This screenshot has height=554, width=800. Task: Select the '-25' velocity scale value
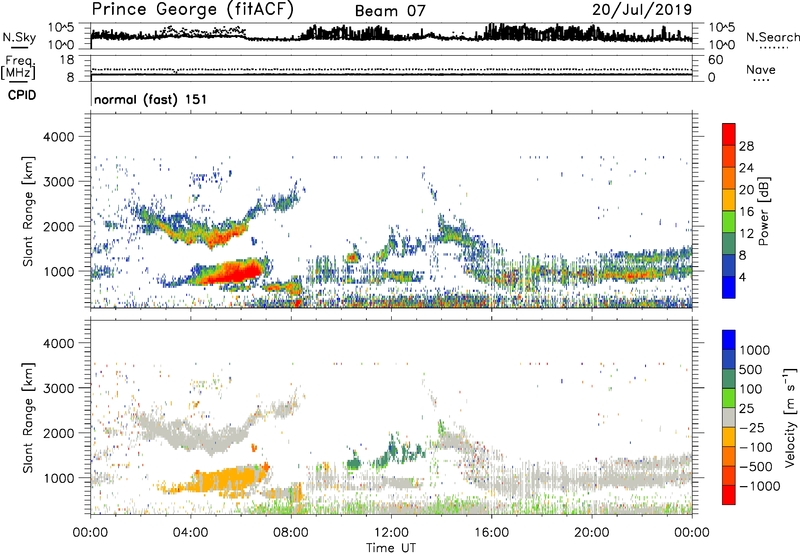click(x=752, y=427)
